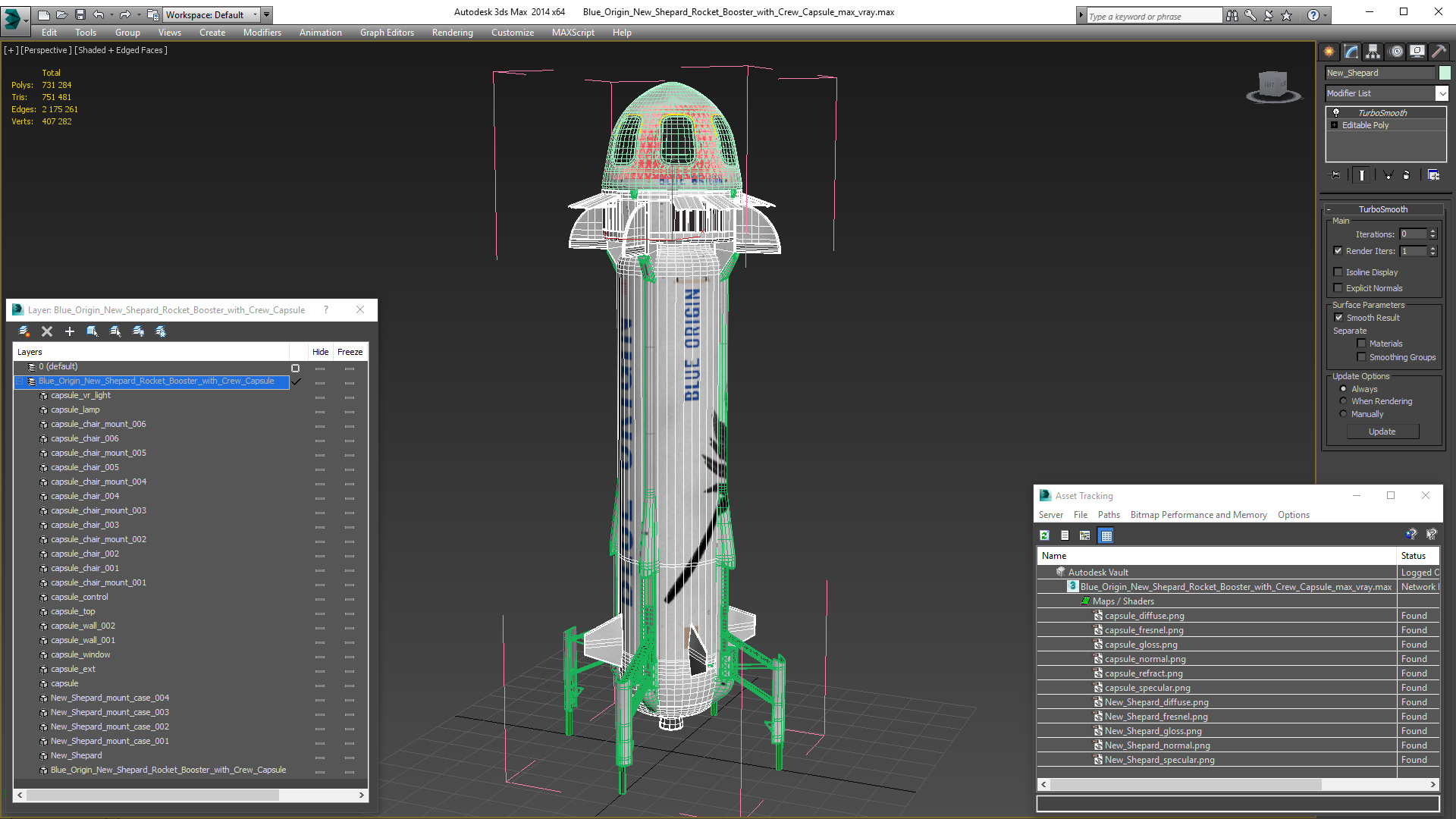This screenshot has width=1456, height=819.
Task: Open the Rendering menu
Action: [453, 33]
